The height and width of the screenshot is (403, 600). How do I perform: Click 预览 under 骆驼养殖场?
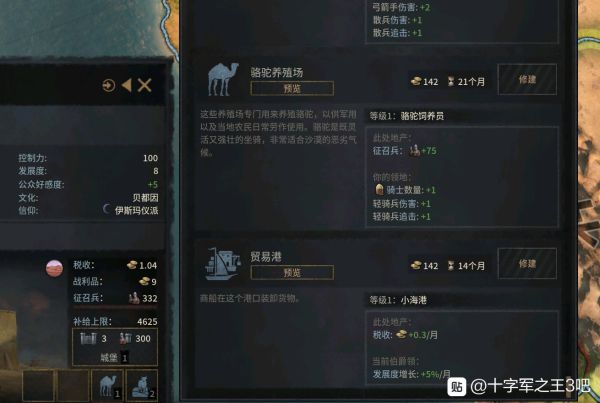(292, 88)
